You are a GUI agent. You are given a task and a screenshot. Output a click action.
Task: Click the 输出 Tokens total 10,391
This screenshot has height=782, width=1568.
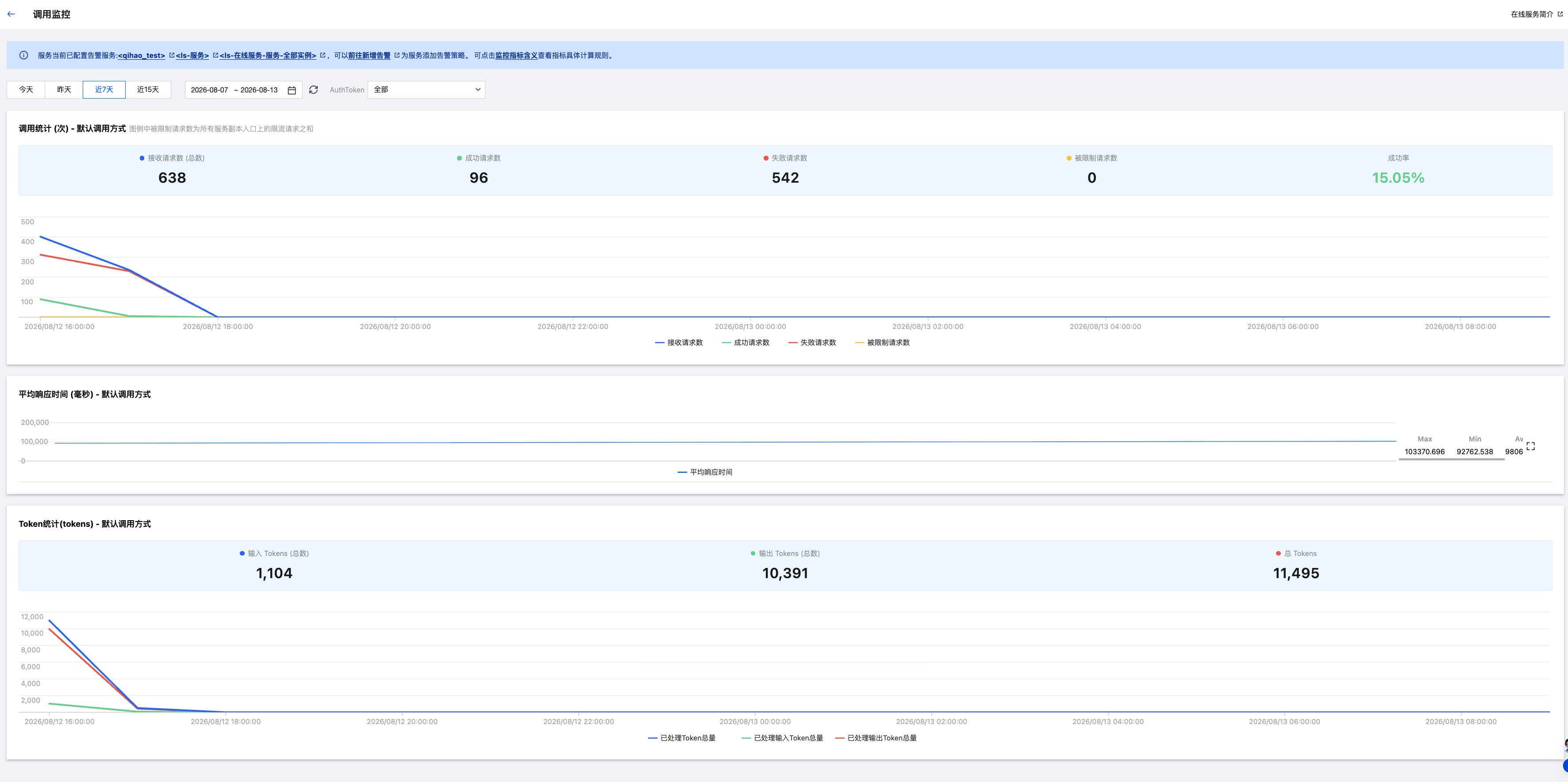pyautogui.click(x=785, y=573)
